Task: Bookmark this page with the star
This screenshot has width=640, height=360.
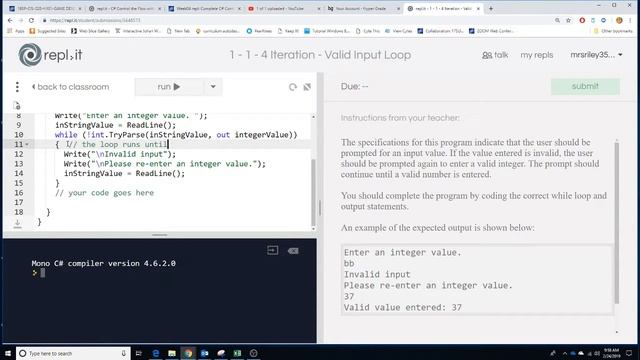Action: coord(569,20)
